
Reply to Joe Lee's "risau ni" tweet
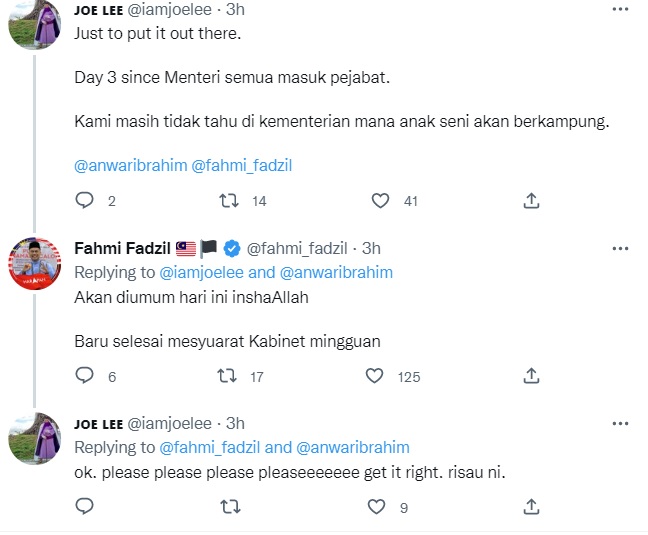pyautogui.click(x=84, y=507)
